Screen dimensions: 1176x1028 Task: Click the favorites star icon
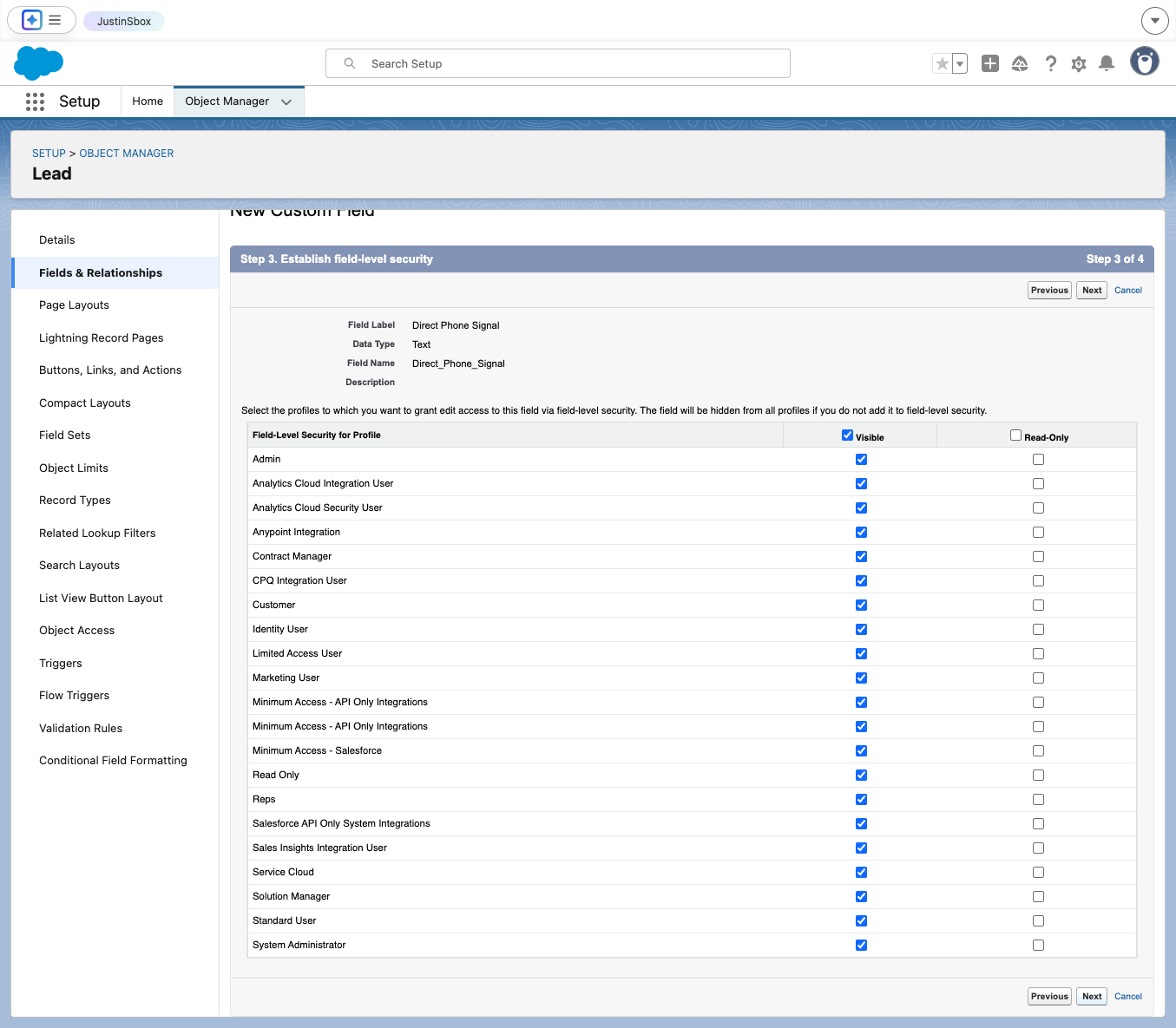click(x=942, y=63)
